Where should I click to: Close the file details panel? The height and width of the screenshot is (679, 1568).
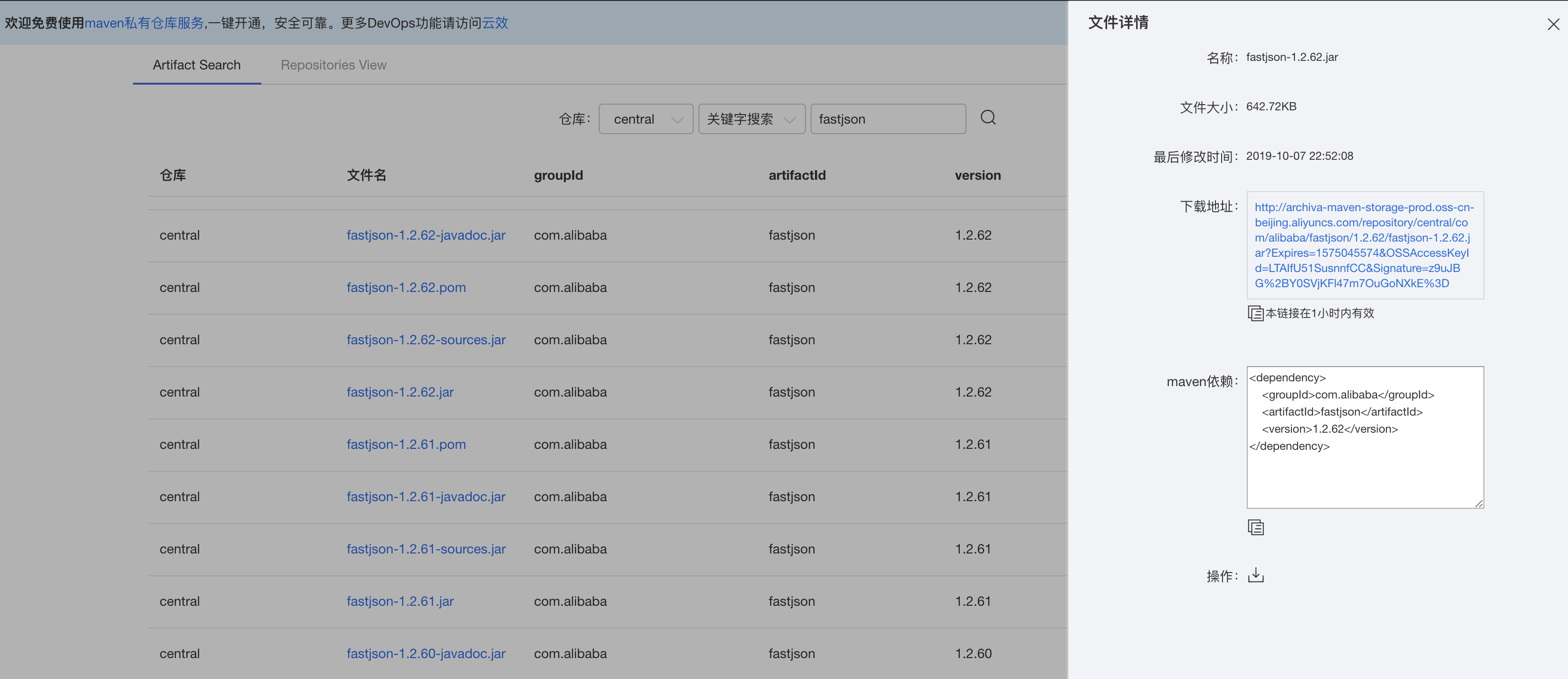tap(1553, 24)
